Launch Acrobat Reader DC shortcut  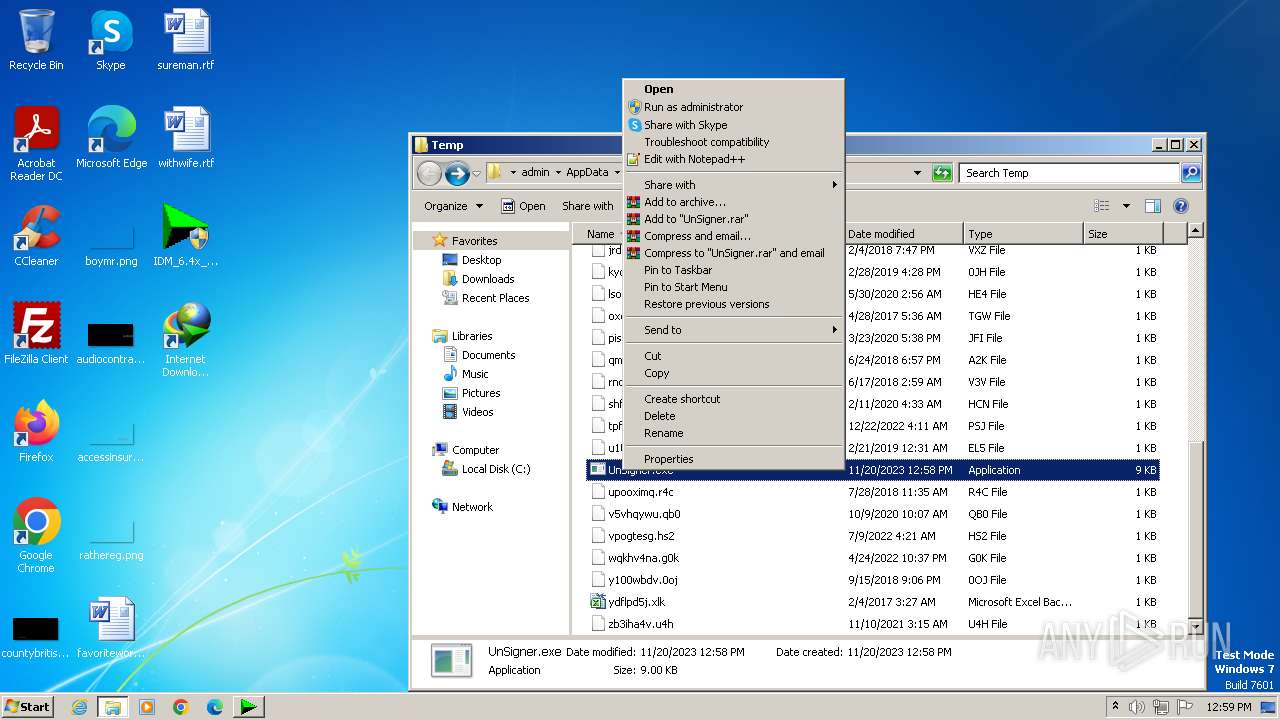[36, 144]
